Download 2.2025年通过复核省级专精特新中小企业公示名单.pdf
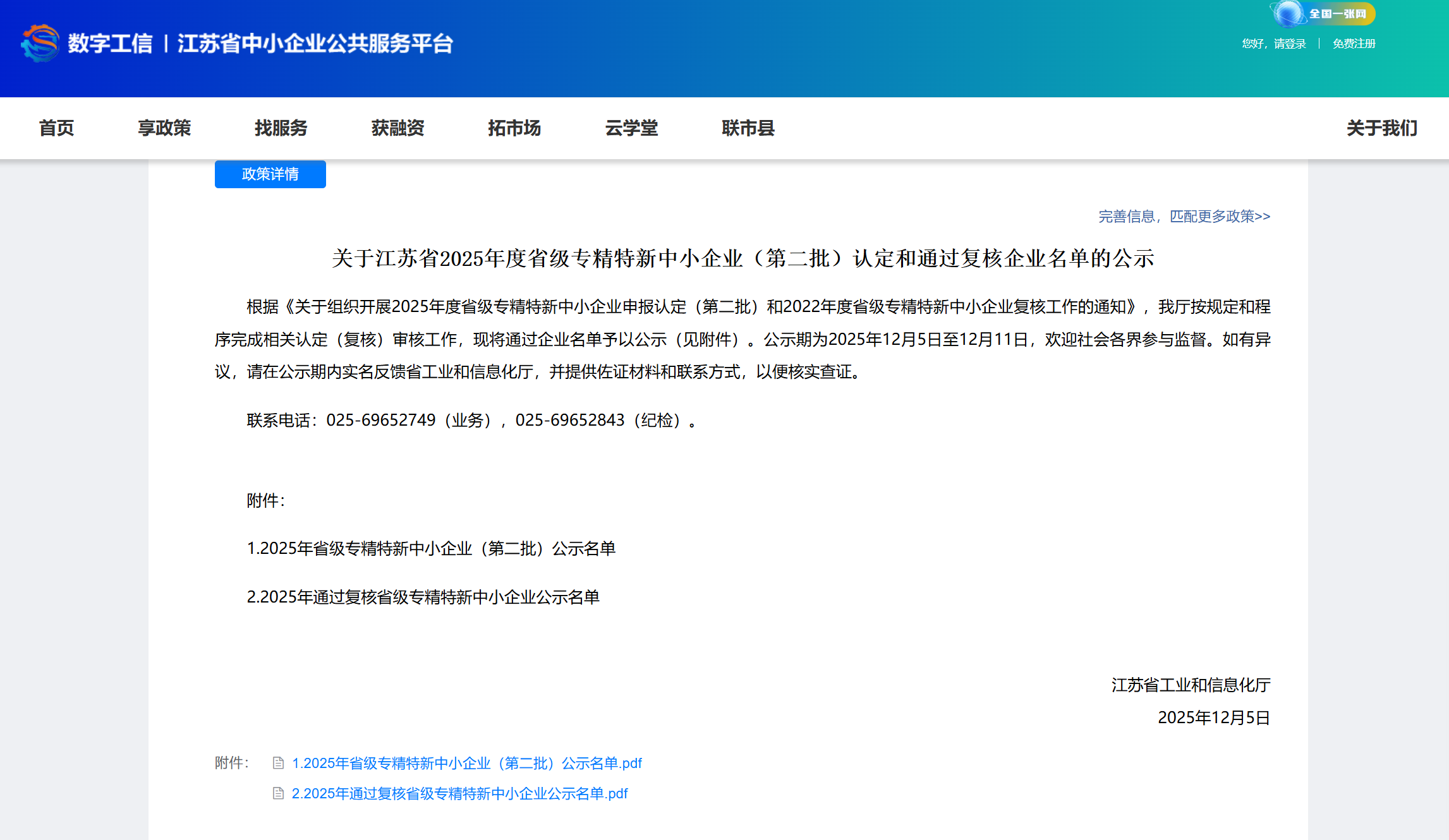Screen dimensions: 1449x840 point(459,793)
